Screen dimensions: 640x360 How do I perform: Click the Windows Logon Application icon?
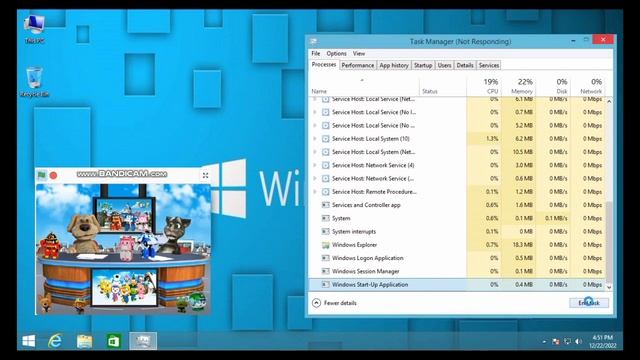(x=325, y=258)
